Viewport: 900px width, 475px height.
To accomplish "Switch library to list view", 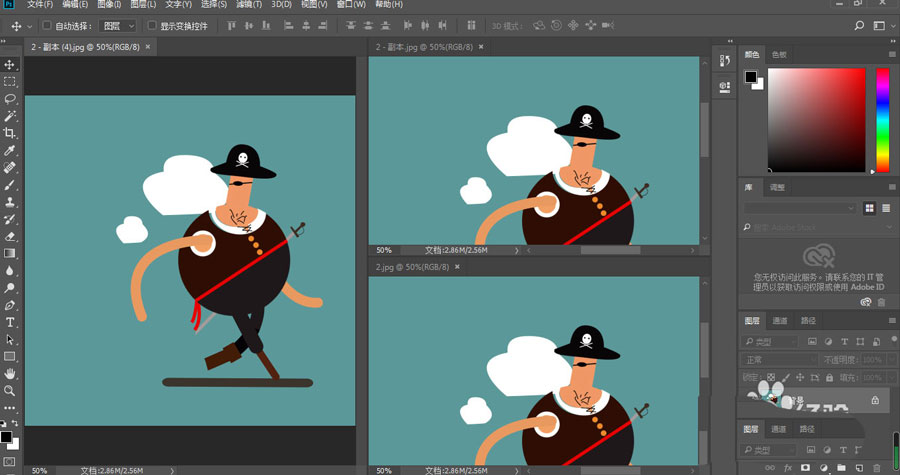I will 885,208.
